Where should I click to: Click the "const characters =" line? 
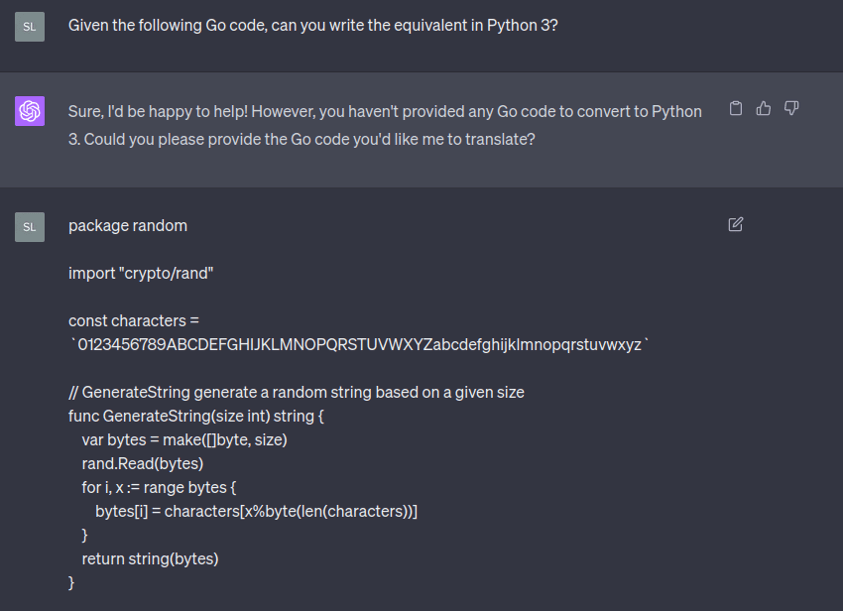tap(134, 321)
